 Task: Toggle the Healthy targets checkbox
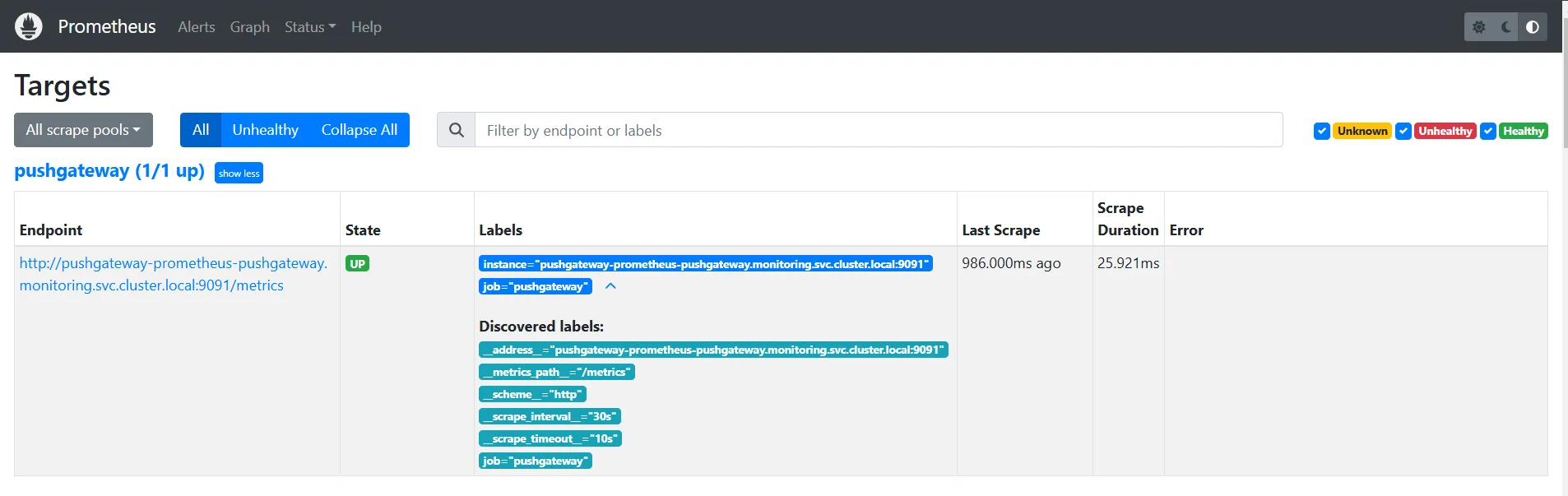[x=1488, y=131]
